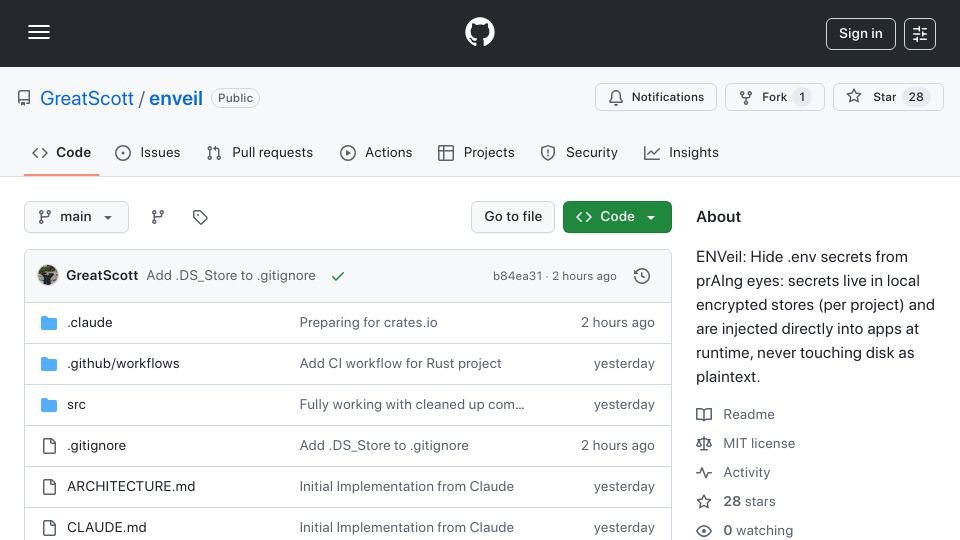The width and height of the screenshot is (960, 540).
Task: Open the .claude folder
Action: 90,323
